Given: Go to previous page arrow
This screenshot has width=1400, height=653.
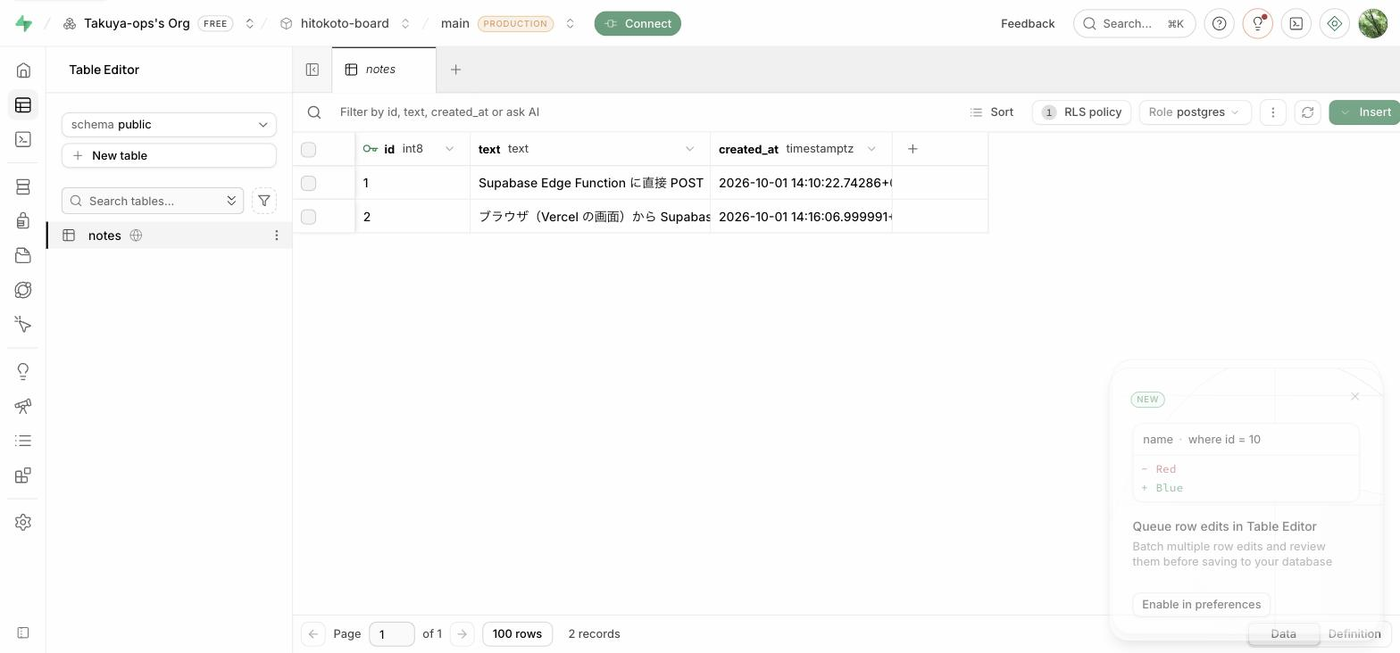Looking at the screenshot, I should 313,634.
